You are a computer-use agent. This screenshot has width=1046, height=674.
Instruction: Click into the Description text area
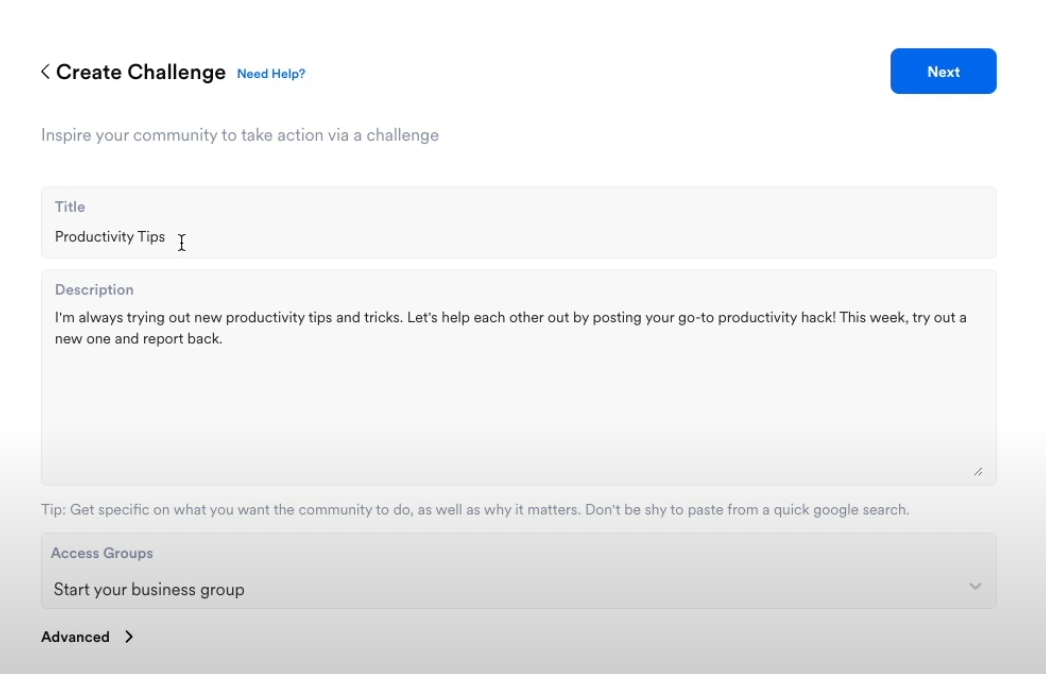tap(518, 378)
